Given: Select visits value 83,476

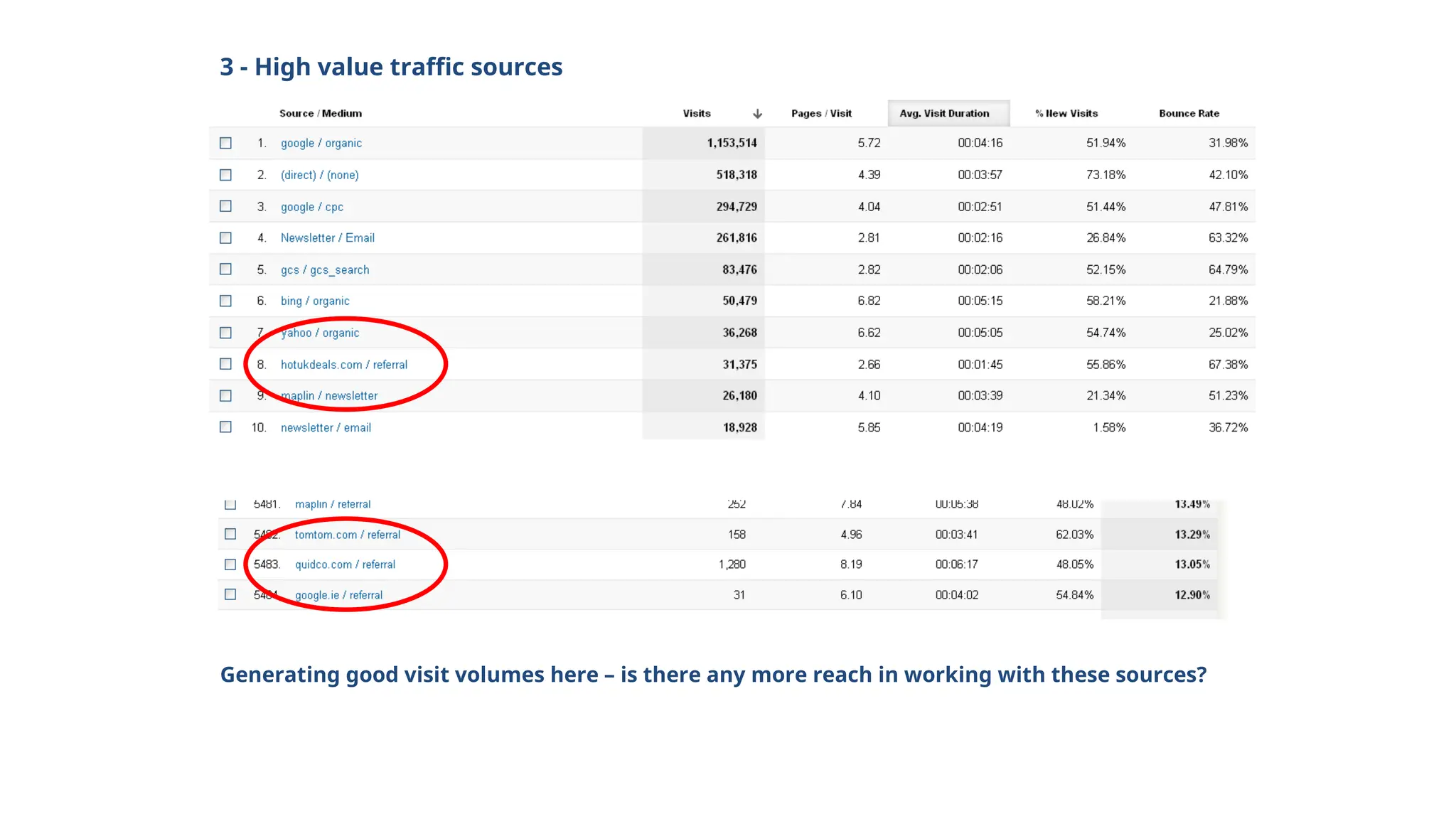Looking at the screenshot, I should pos(739,270).
